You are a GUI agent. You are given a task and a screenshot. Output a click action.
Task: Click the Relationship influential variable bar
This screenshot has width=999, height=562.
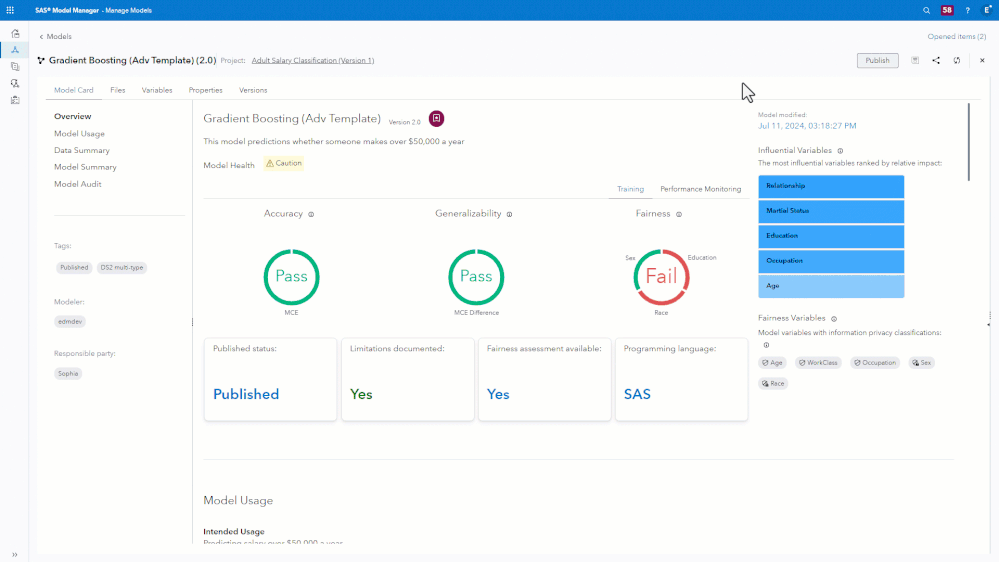point(831,186)
